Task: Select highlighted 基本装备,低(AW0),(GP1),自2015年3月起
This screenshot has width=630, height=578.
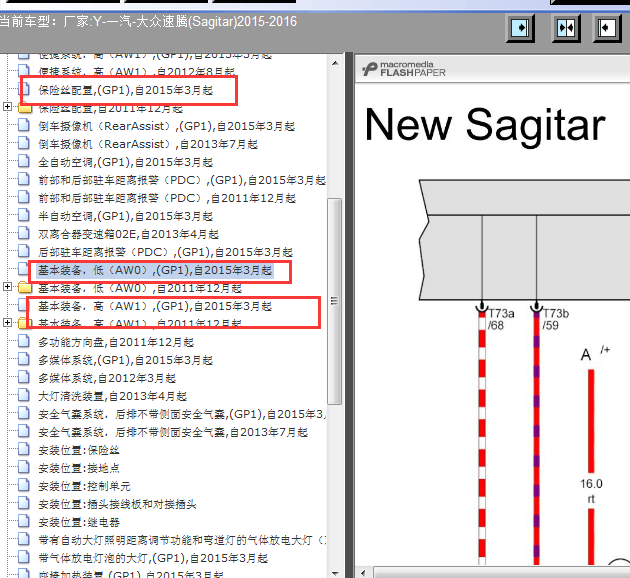Action: [155, 270]
